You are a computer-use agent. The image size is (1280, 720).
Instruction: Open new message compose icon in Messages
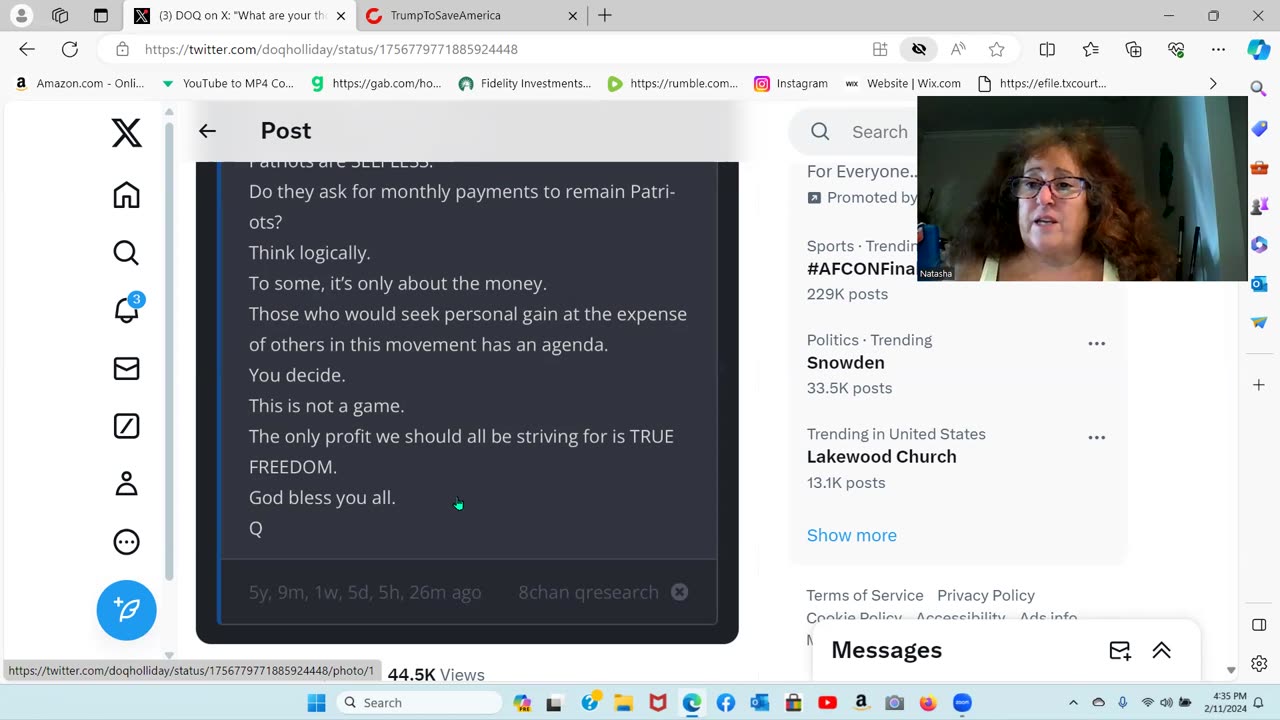1120,651
